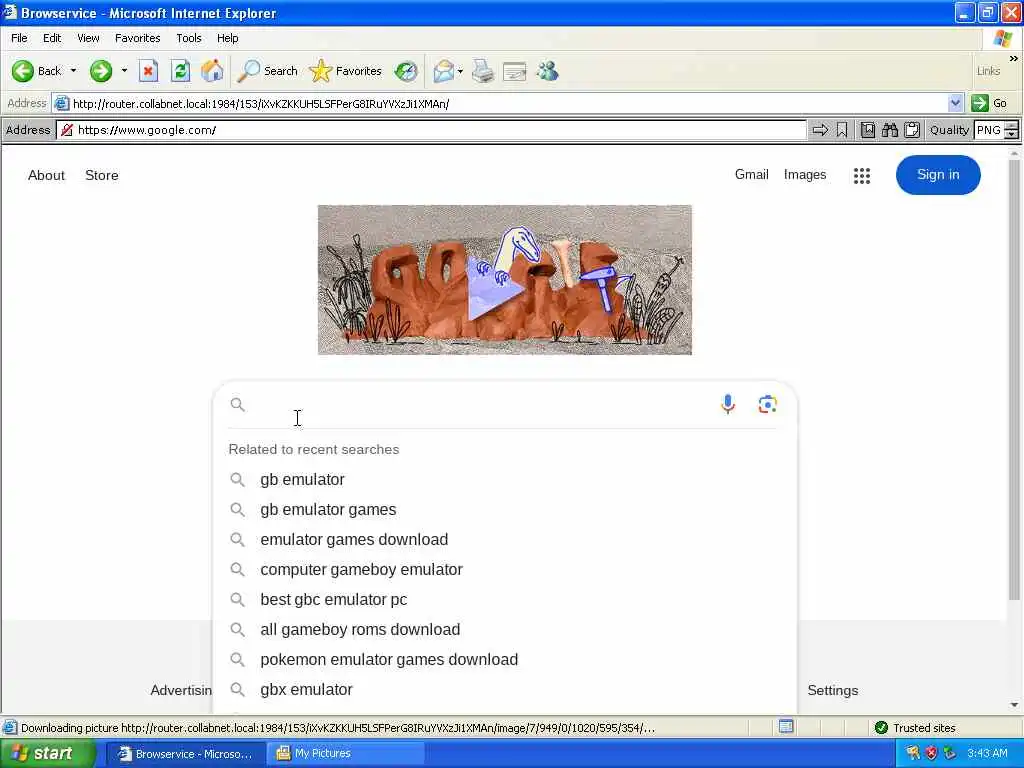Expand the IE address bar dropdown
Screen dimensions: 1024x768
[x=955, y=103]
